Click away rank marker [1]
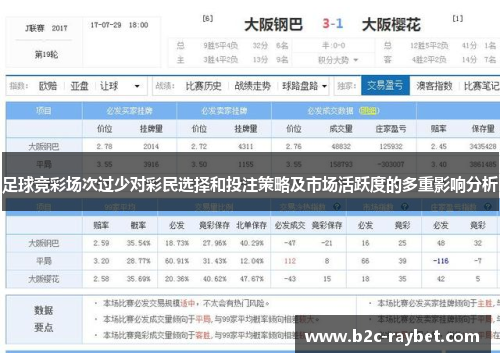Viewport: 500px width, 362px height. tap(457, 19)
